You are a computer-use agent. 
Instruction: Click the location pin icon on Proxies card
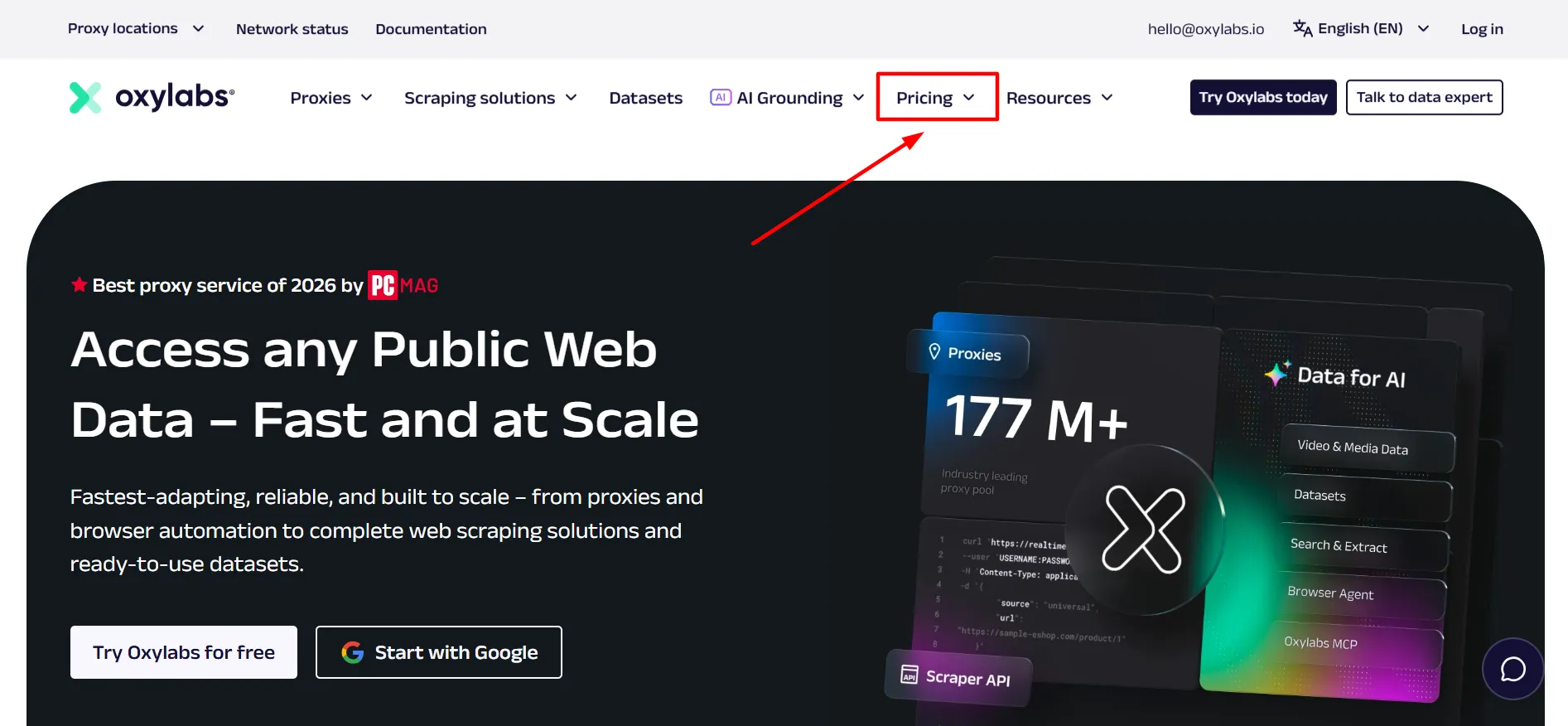point(934,351)
